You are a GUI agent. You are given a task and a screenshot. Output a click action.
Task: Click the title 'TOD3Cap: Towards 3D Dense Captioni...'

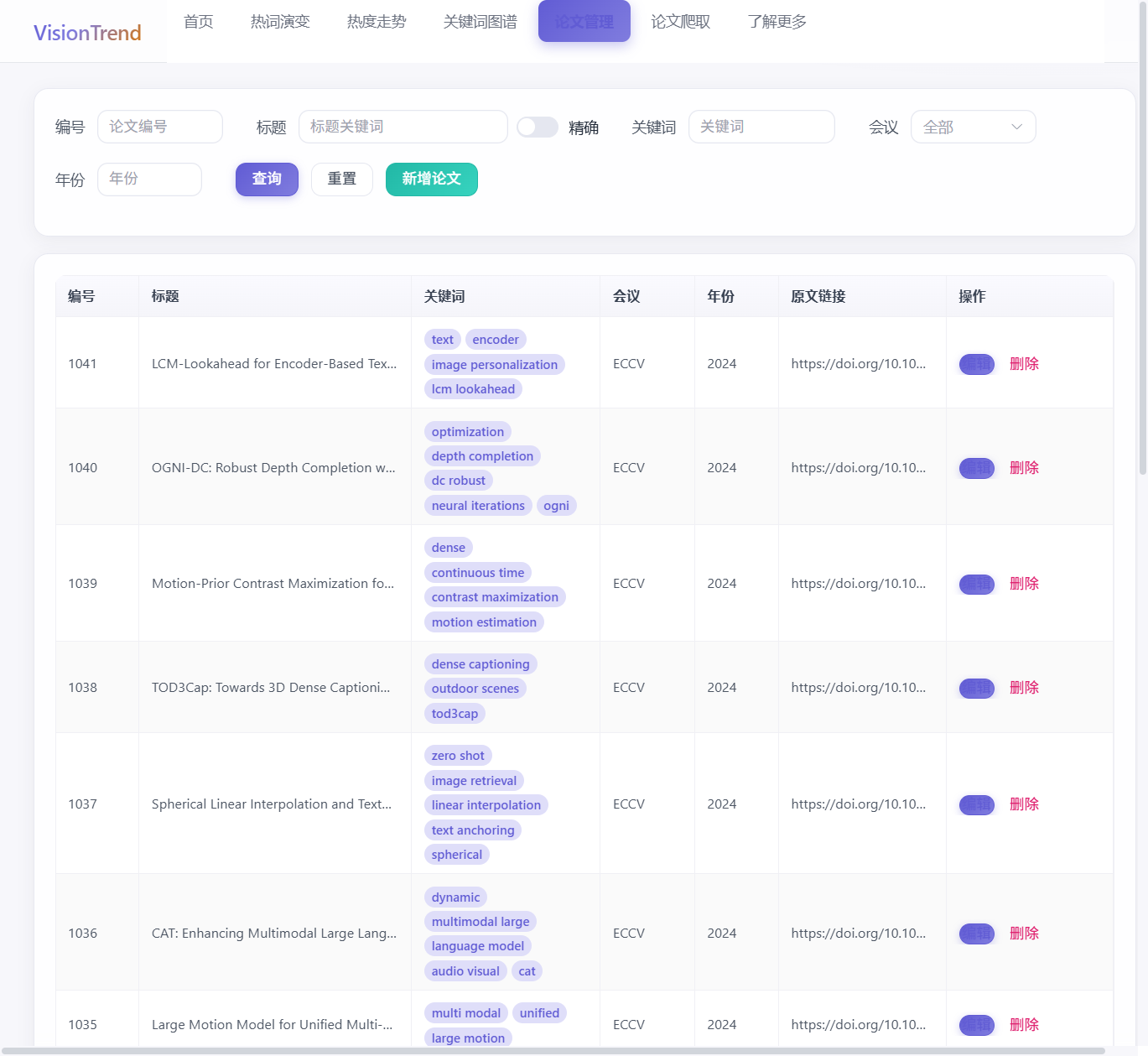(x=271, y=687)
